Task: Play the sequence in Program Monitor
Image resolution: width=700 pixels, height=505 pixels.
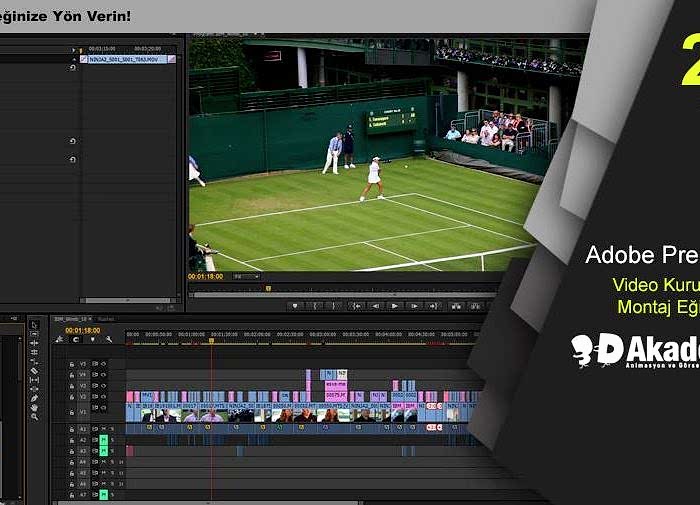Action: click(x=394, y=306)
